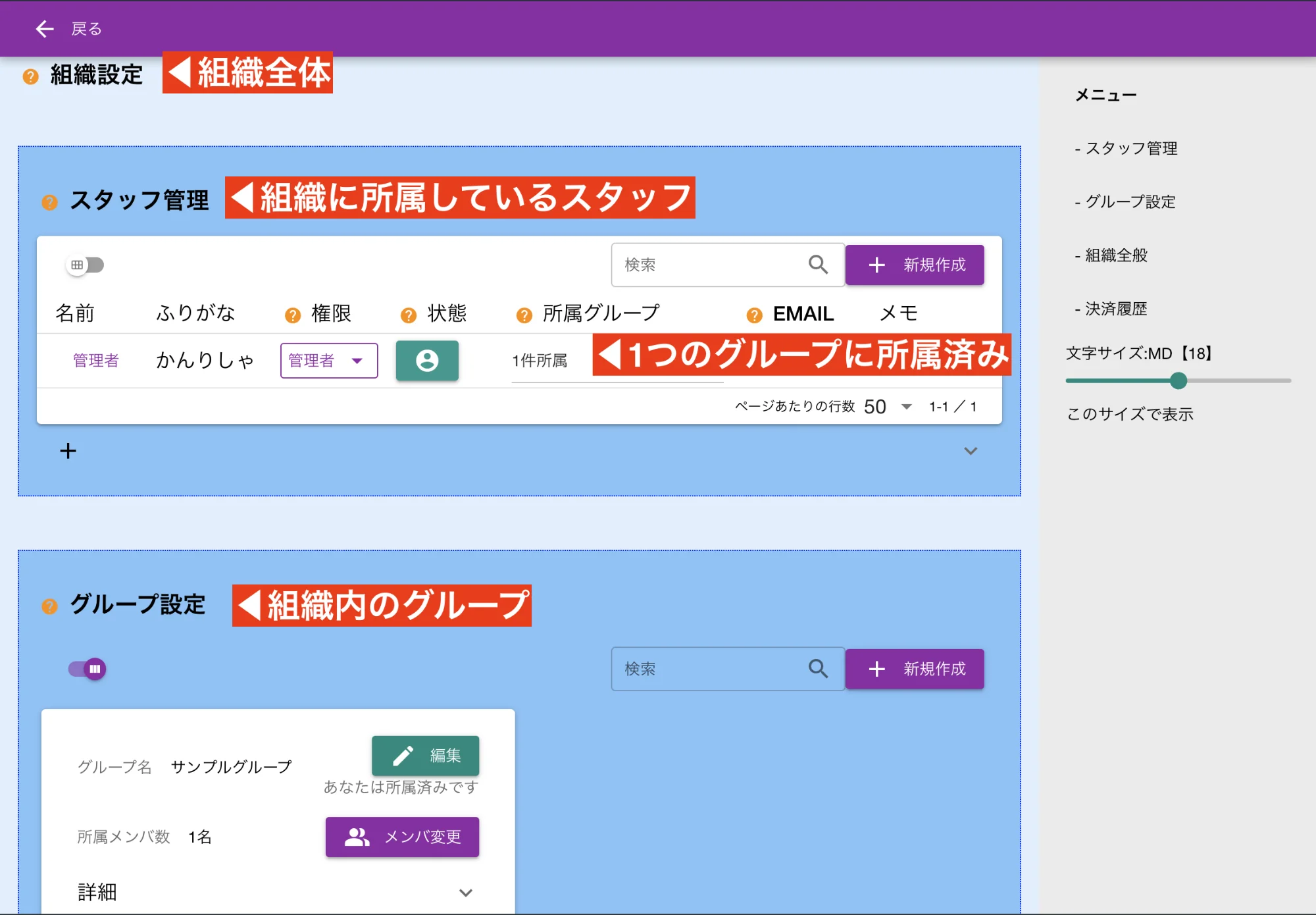The image size is (1316, 915).
Task: Select グループ設定 from the menu
Action: (x=1126, y=202)
